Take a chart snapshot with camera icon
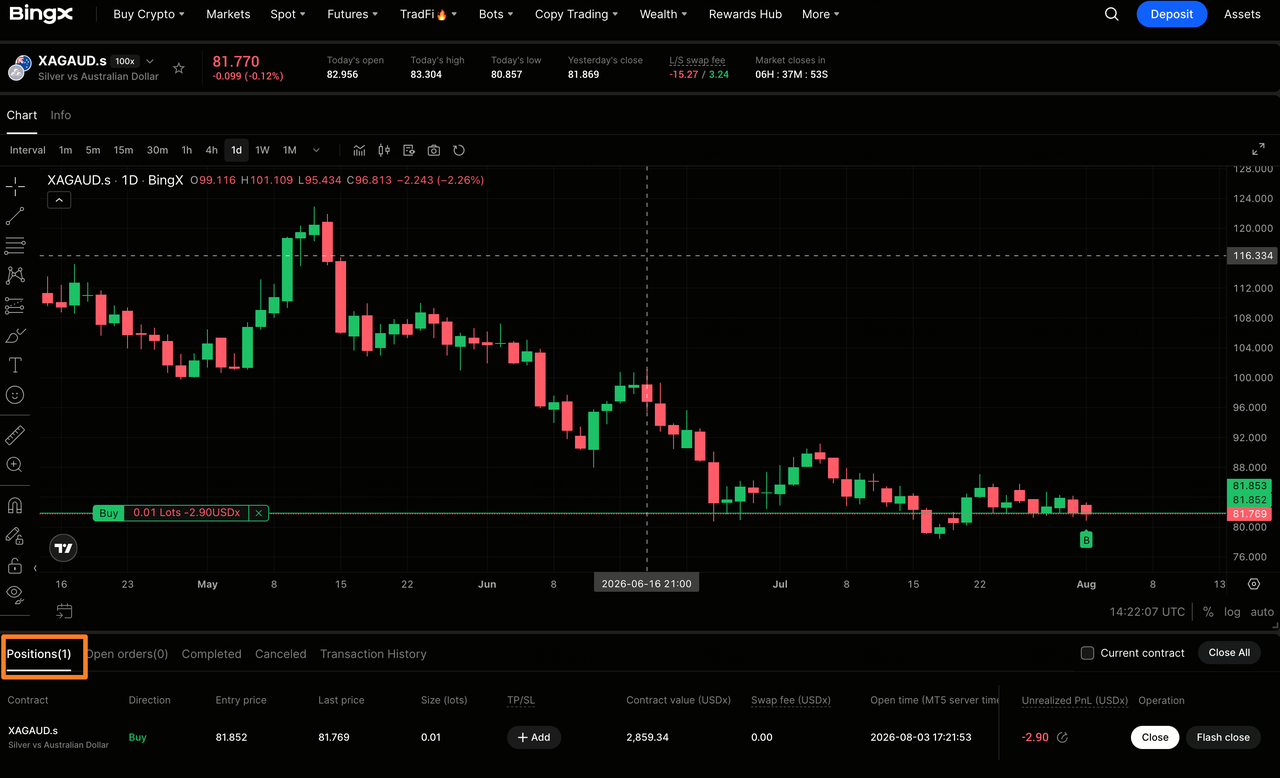 pos(433,150)
